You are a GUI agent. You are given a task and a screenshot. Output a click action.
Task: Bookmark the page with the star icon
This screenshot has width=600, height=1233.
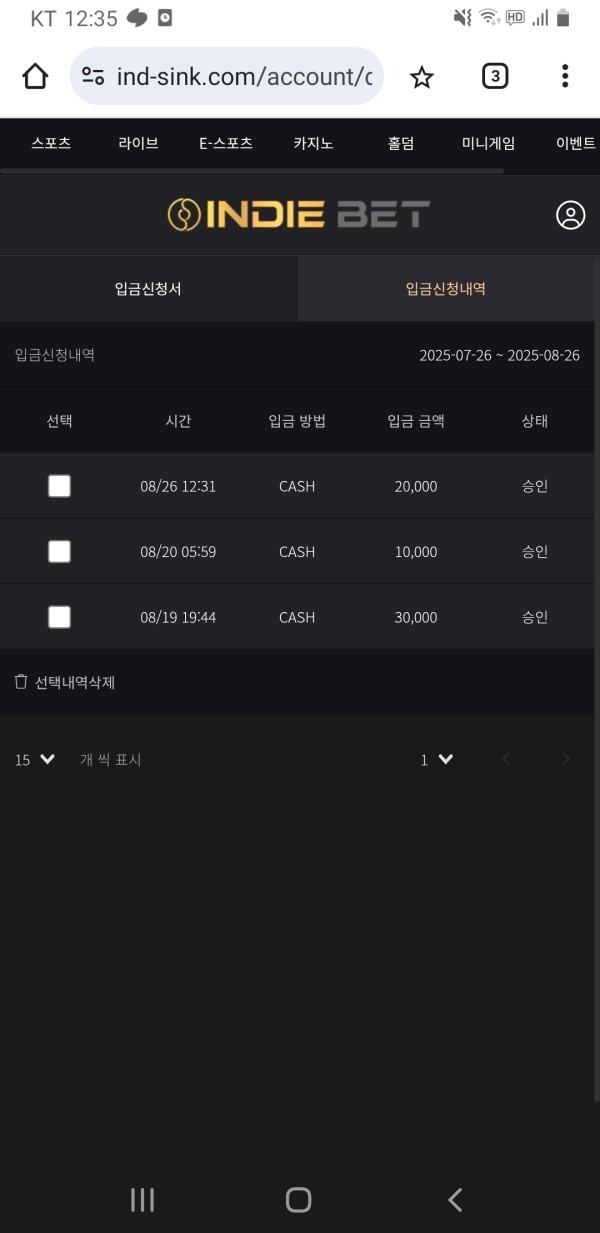[x=421, y=76]
